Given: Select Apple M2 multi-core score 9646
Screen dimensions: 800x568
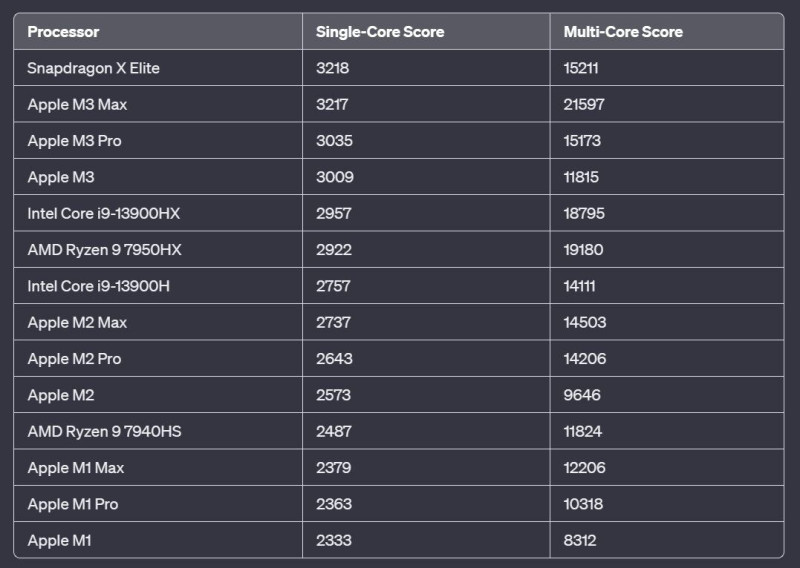Looking at the screenshot, I should tap(582, 395).
